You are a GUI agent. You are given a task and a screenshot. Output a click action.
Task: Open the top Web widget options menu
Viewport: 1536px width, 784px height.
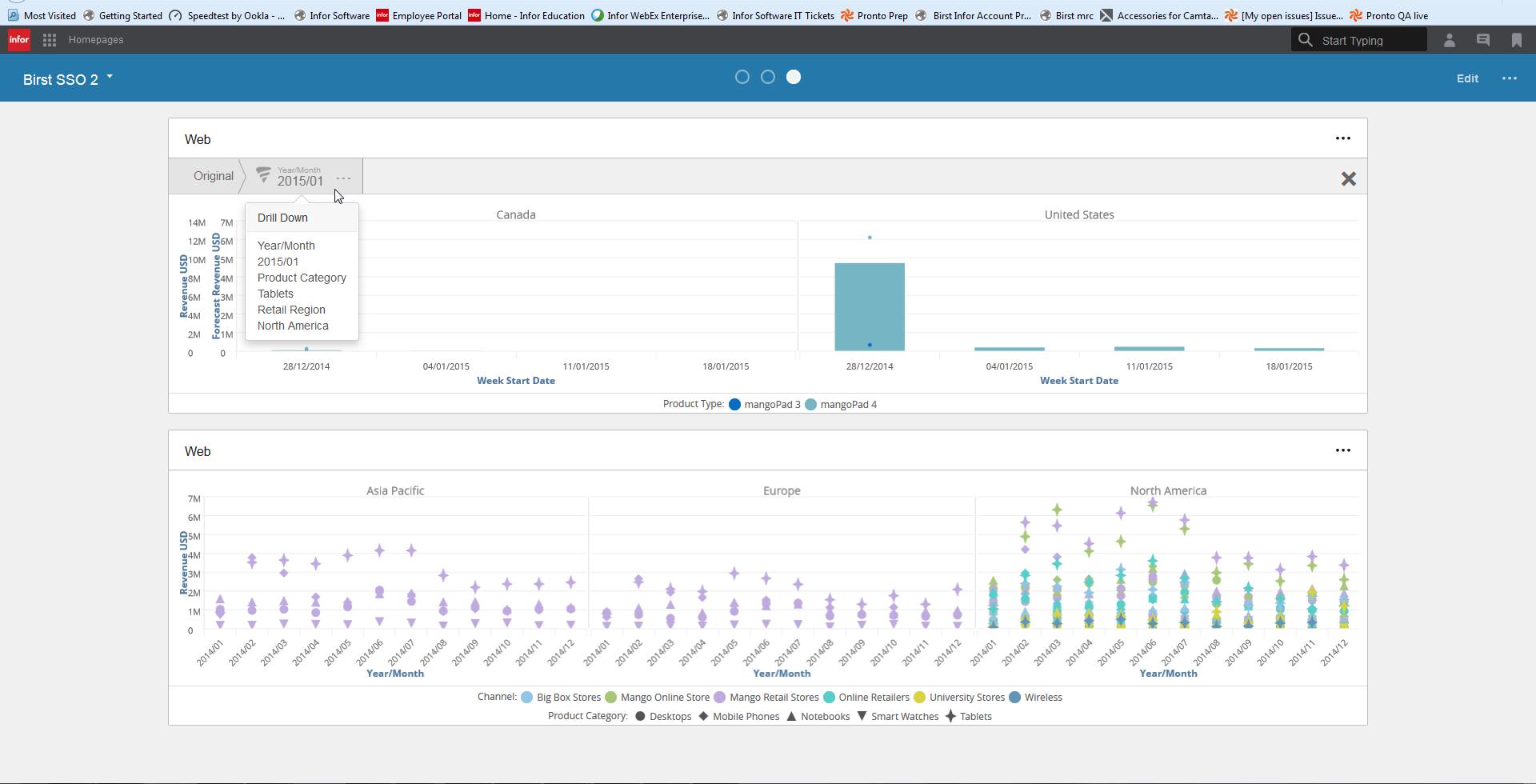pyautogui.click(x=1342, y=138)
